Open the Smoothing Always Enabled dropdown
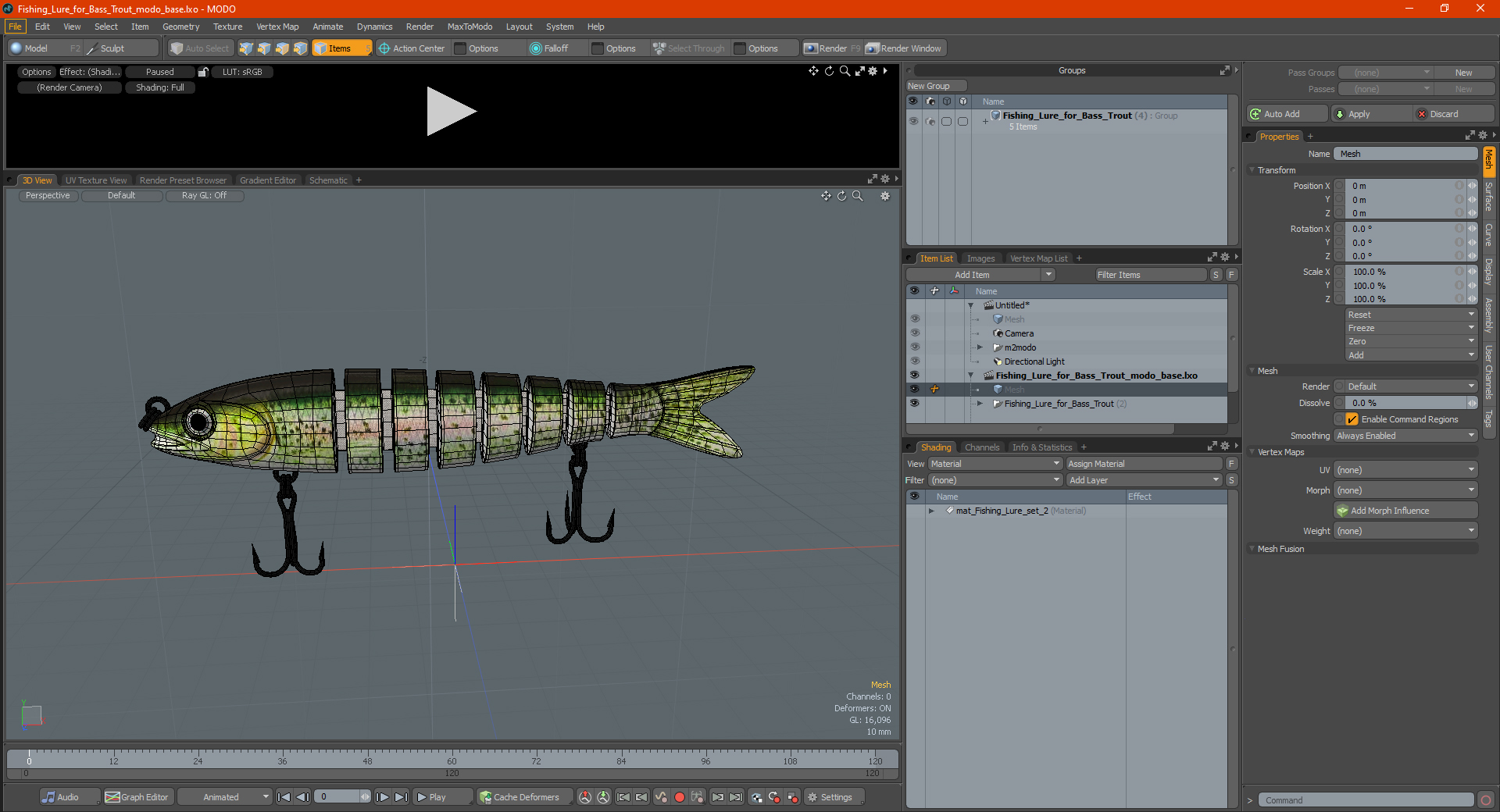Screen dimensions: 1500x812 coord(1405,436)
